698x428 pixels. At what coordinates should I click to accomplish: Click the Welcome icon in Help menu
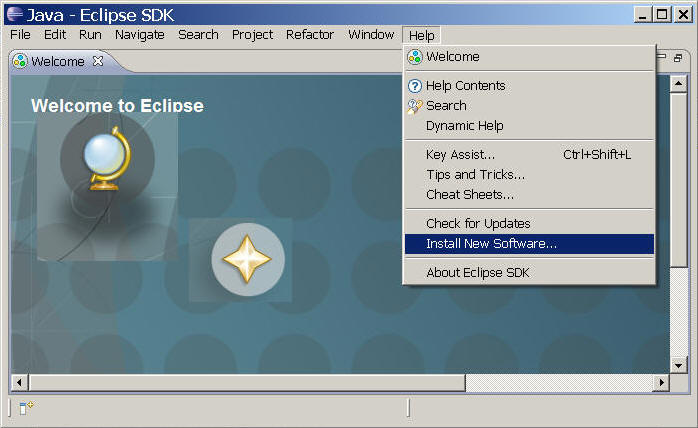[415, 57]
